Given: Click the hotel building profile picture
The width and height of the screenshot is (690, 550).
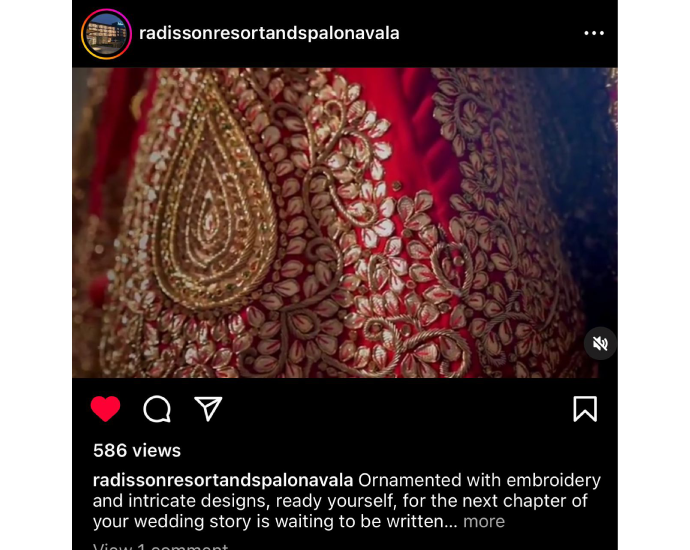Looking at the screenshot, I should [x=106, y=34].
